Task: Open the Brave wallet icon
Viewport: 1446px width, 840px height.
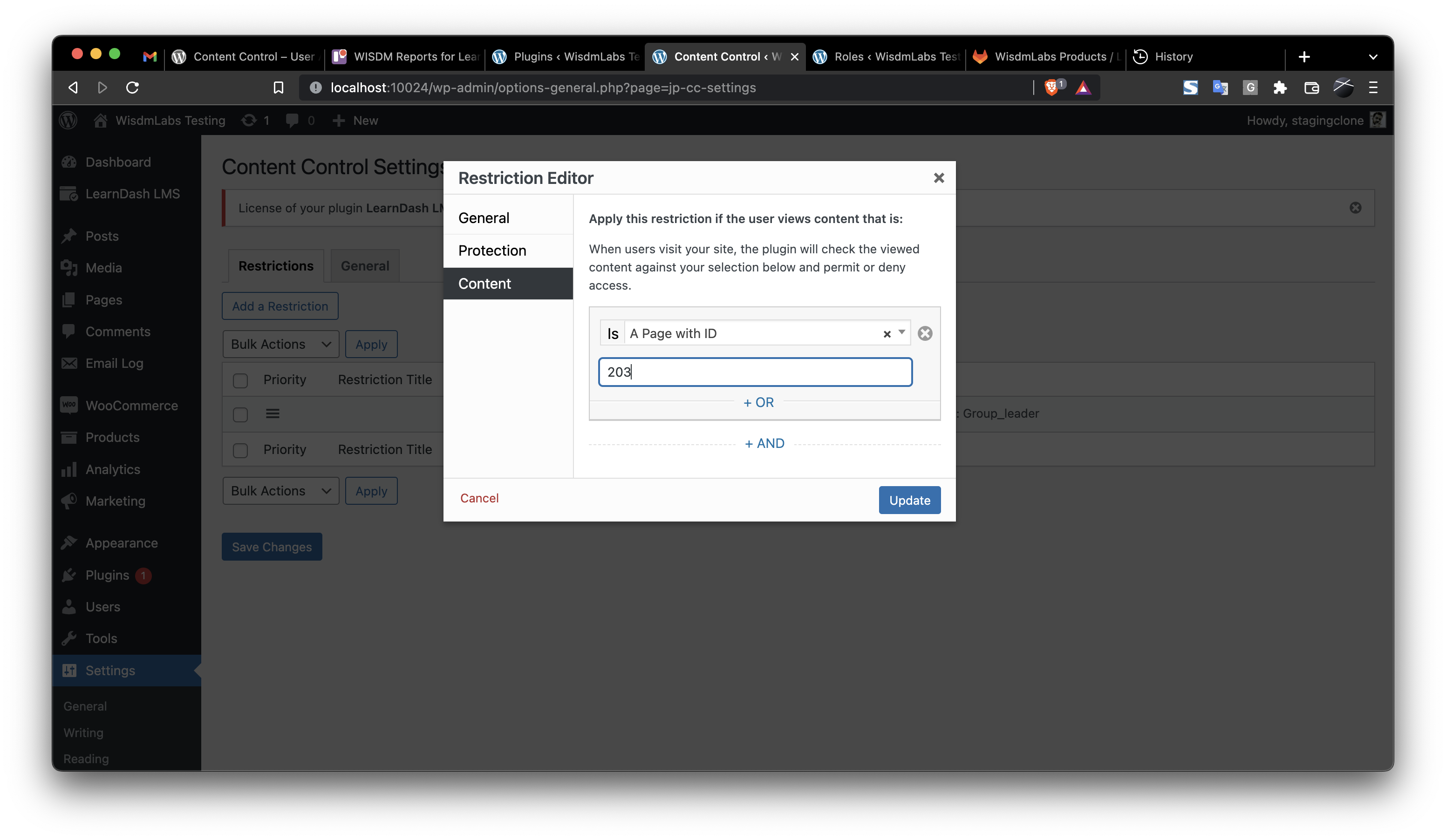Action: [x=1311, y=88]
